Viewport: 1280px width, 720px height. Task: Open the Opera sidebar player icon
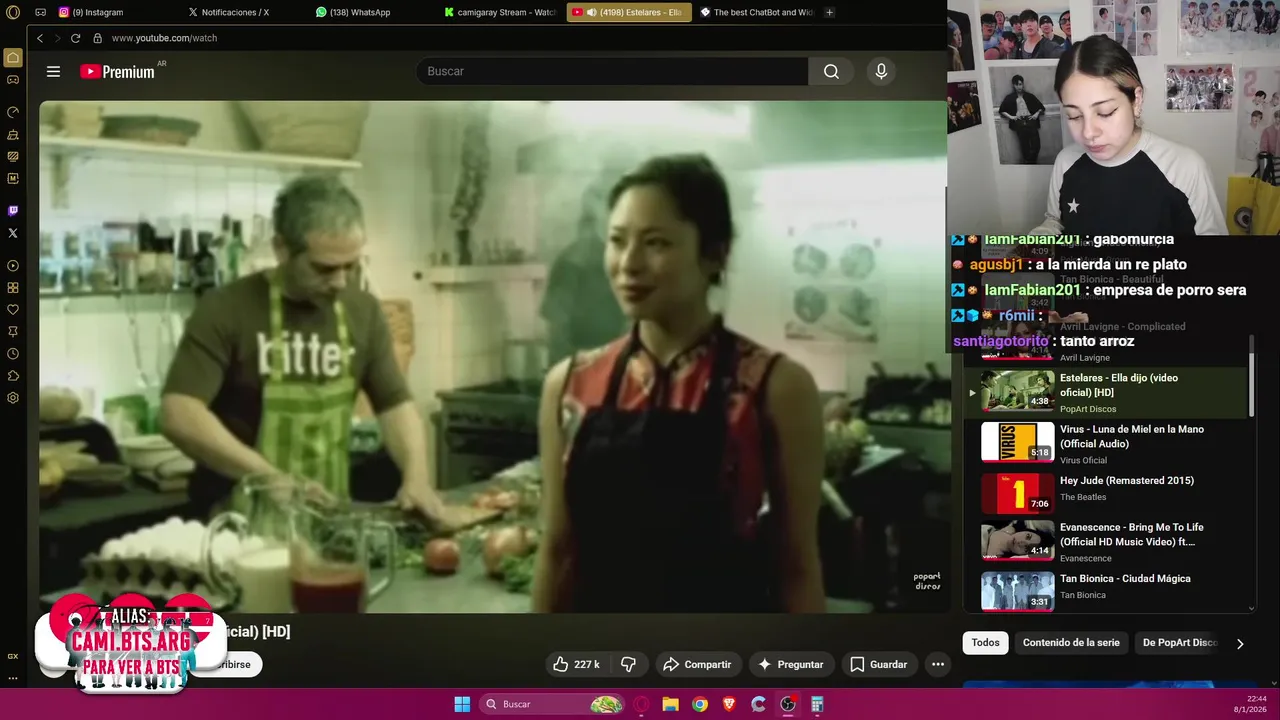pyautogui.click(x=13, y=266)
